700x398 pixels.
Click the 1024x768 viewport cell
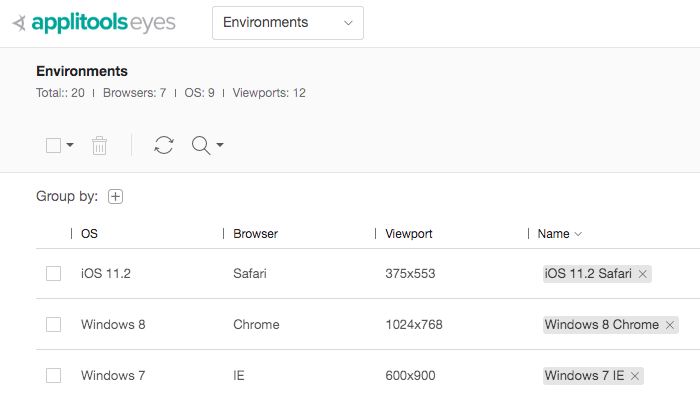tap(414, 324)
